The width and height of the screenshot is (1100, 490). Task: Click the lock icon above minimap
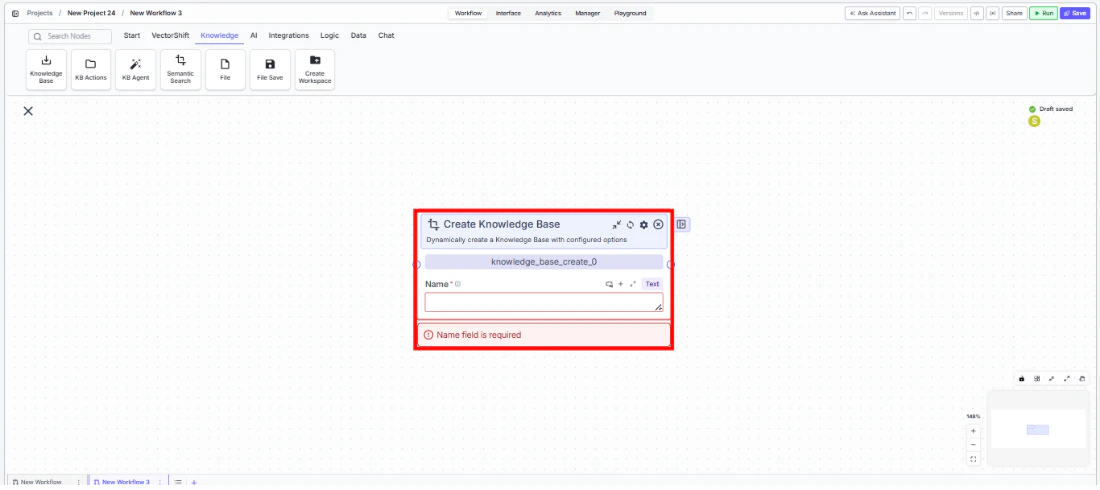tap(1021, 378)
